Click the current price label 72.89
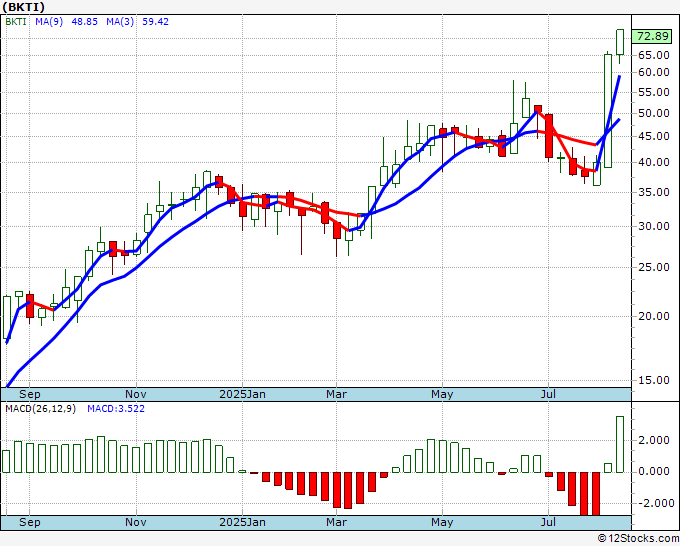 653,36
